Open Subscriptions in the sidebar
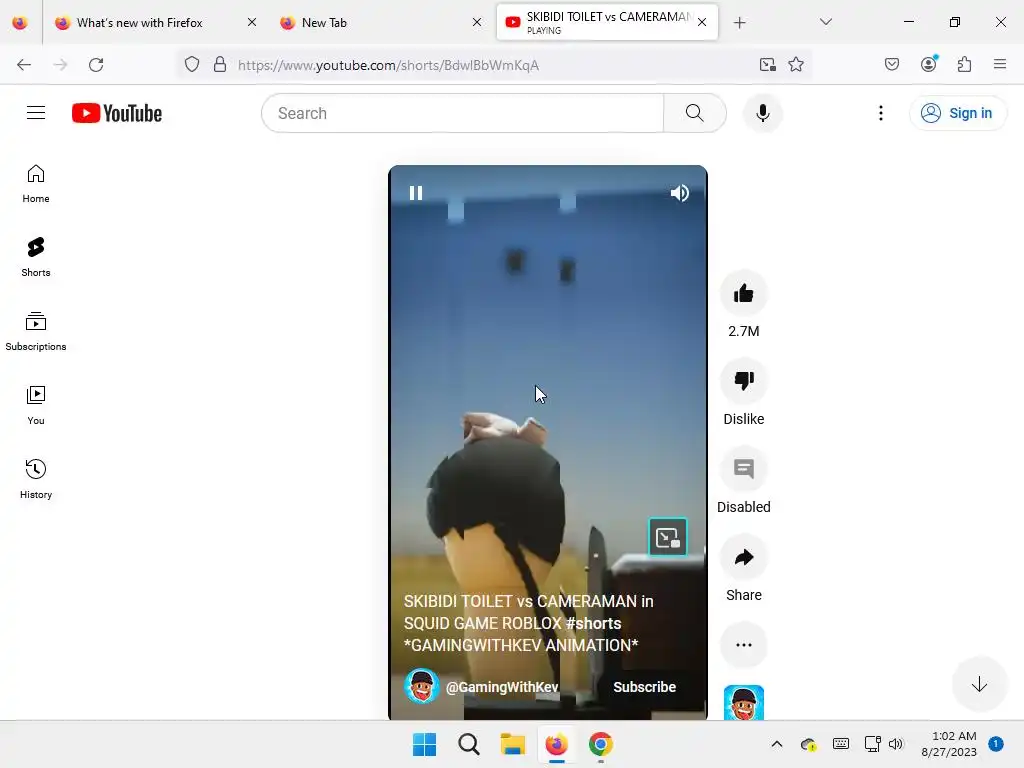 tap(36, 332)
